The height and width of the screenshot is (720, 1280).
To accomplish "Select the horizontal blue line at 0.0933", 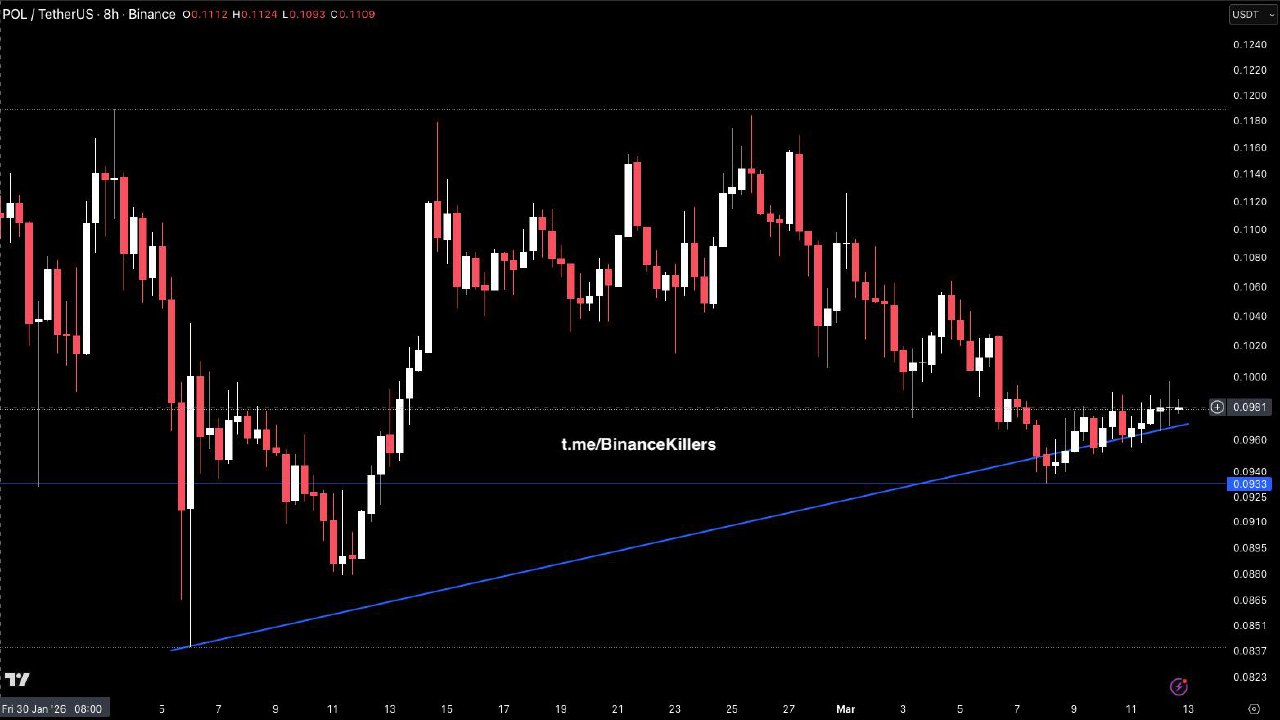I will pos(600,484).
